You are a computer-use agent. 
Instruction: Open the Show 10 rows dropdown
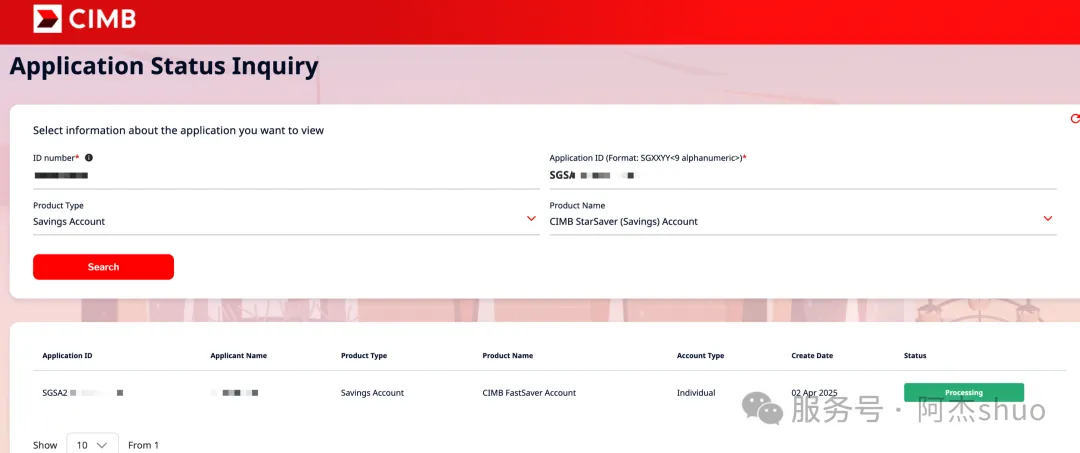[x=92, y=445]
